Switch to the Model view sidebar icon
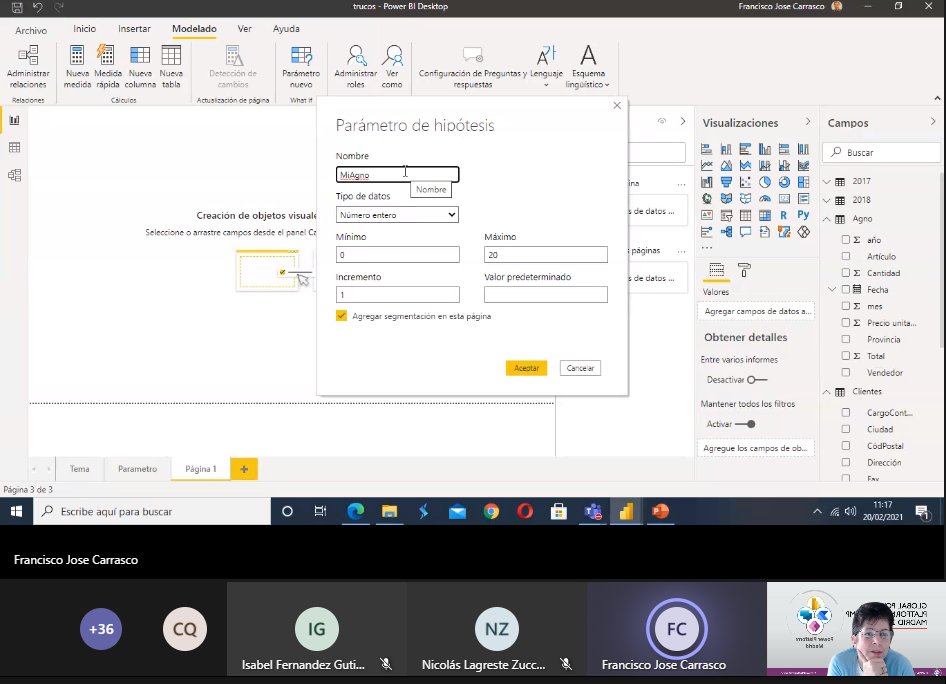 (x=14, y=175)
